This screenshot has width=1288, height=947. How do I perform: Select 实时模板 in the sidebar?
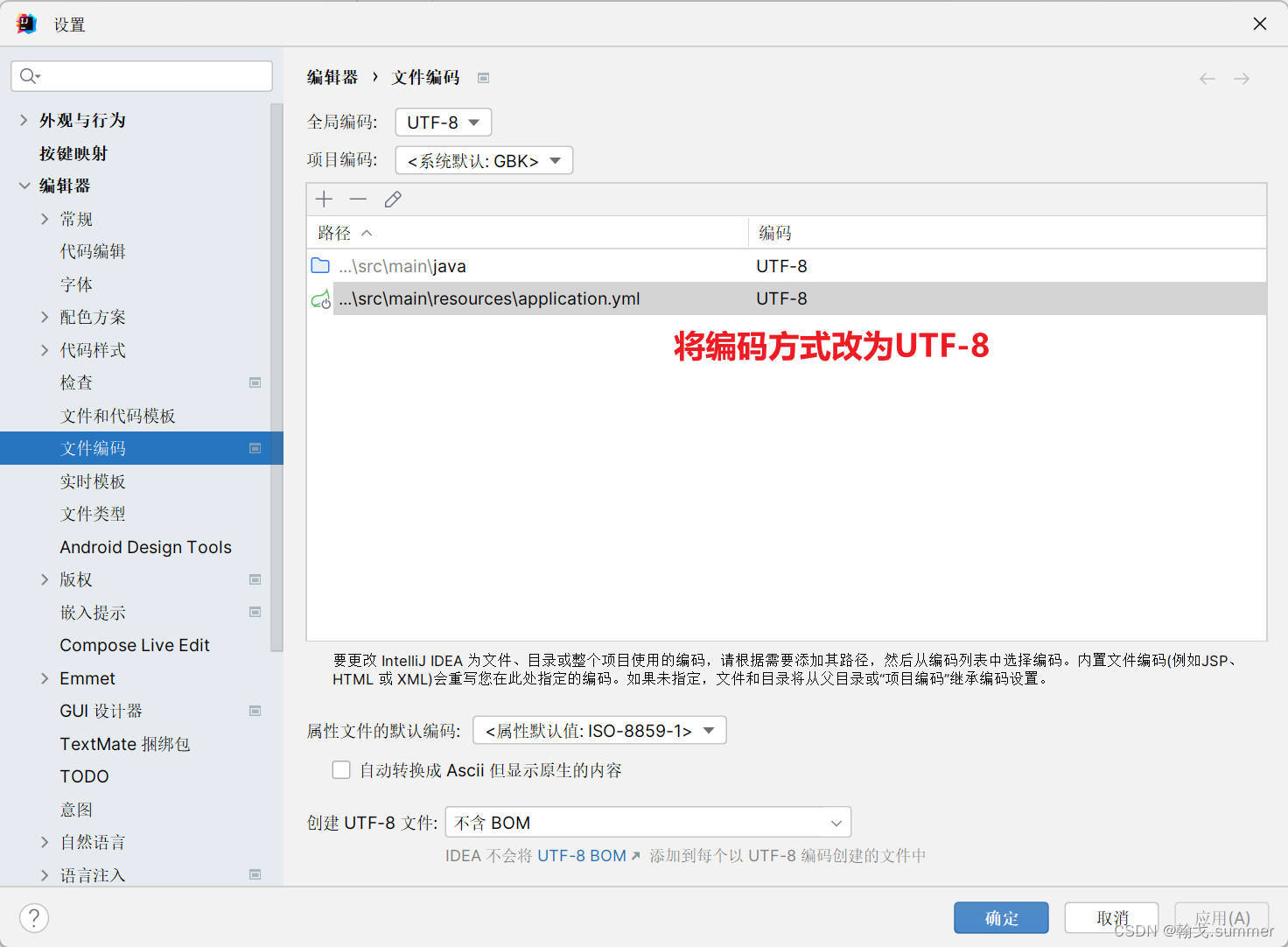coord(94,481)
